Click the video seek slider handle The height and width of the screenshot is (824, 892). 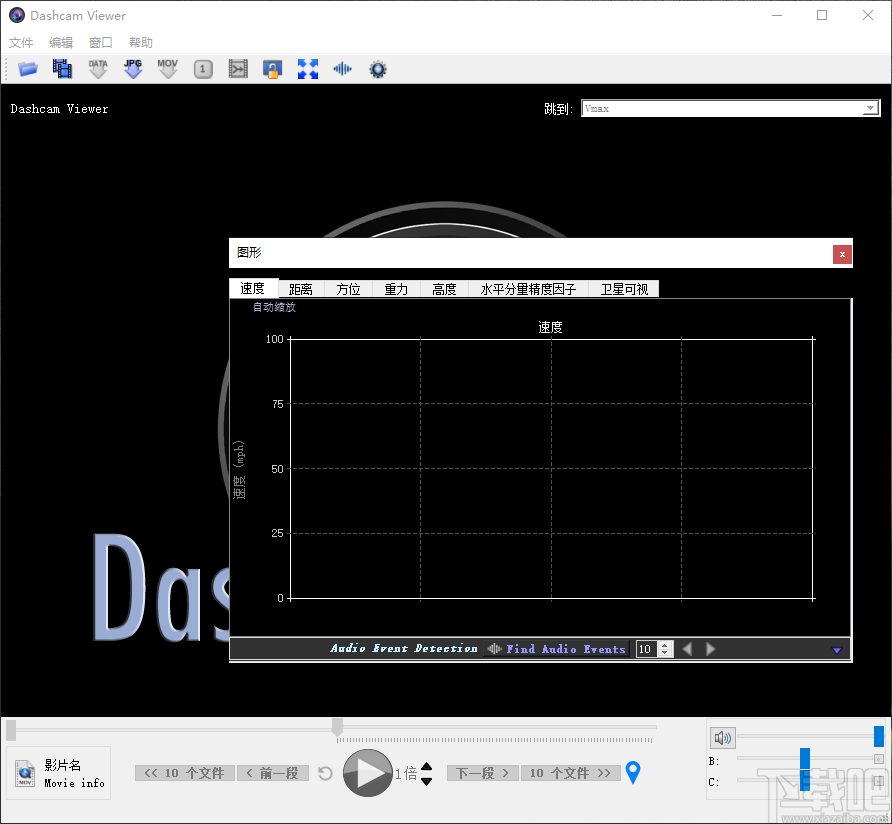[337, 726]
